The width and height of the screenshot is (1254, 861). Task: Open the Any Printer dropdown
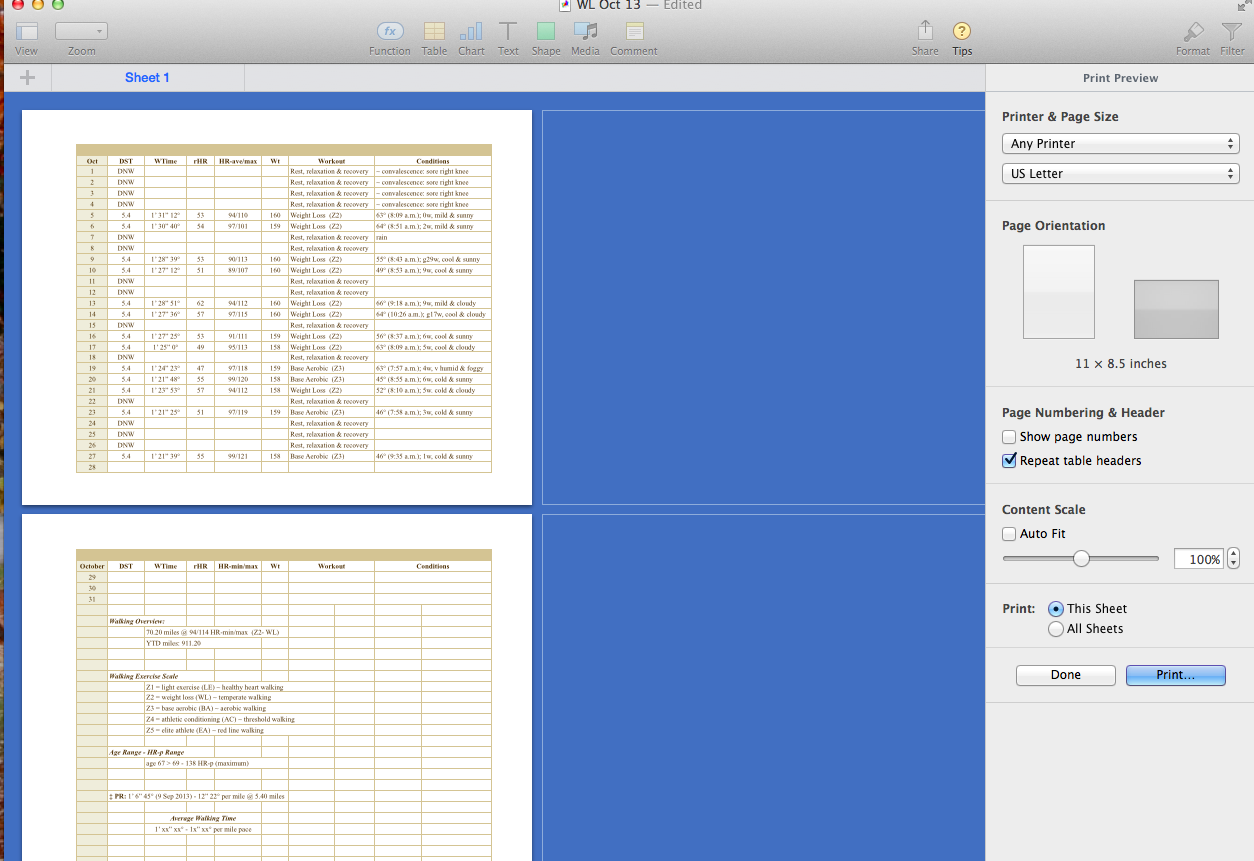1120,144
